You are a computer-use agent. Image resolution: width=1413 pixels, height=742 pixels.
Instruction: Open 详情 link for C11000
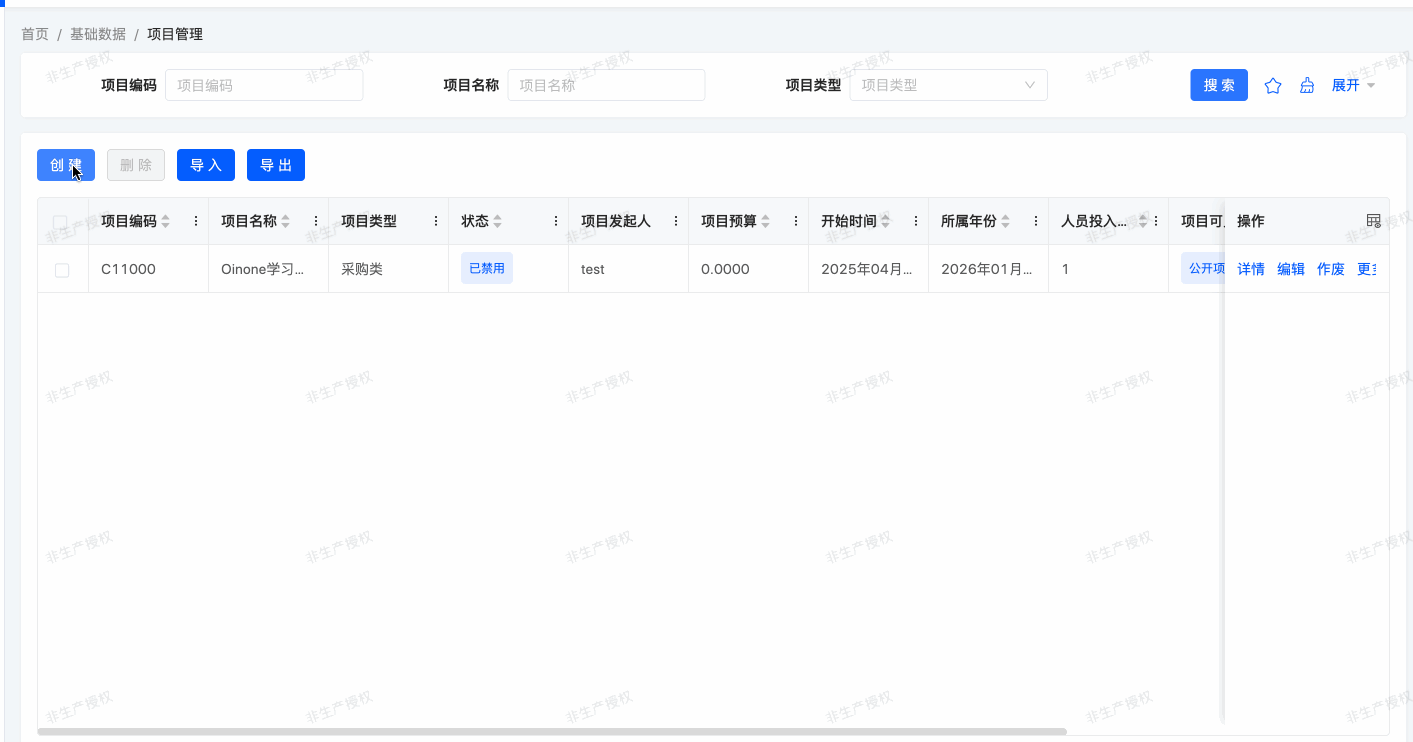point(1251,269)
